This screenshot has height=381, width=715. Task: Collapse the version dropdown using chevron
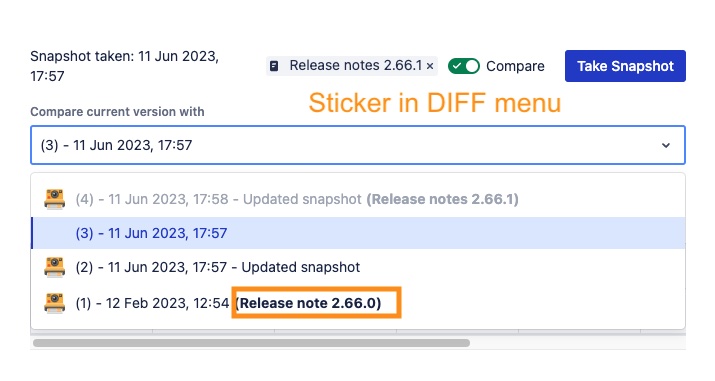point(666,145)
